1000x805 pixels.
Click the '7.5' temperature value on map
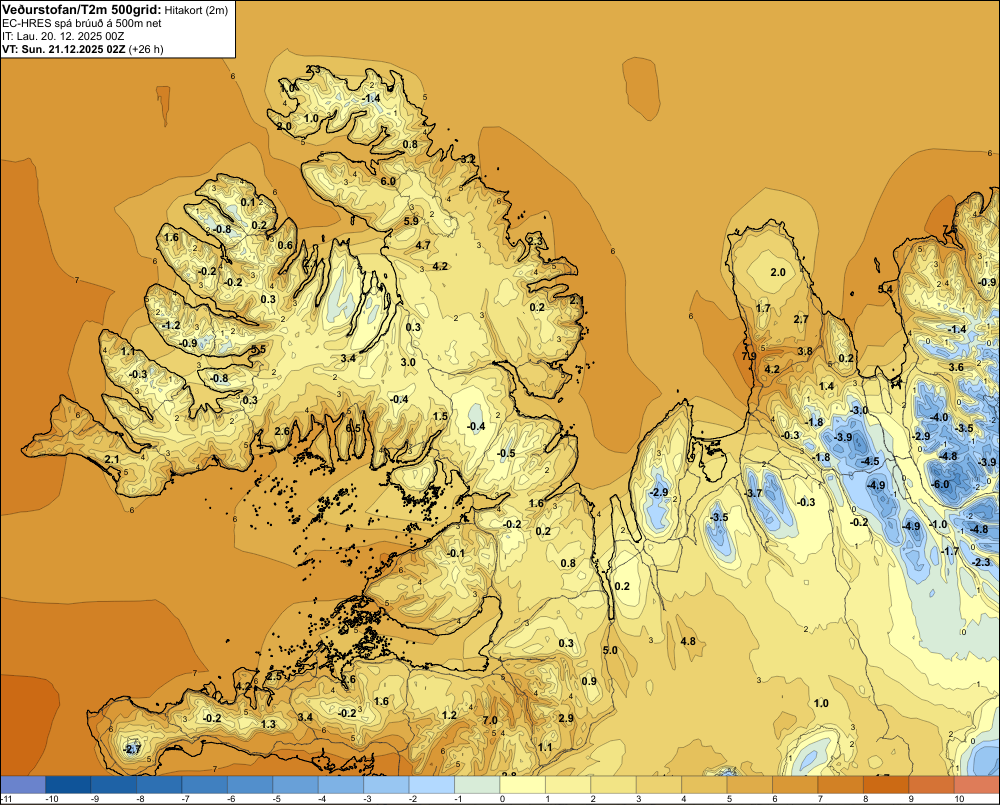(x=950, y=229)
